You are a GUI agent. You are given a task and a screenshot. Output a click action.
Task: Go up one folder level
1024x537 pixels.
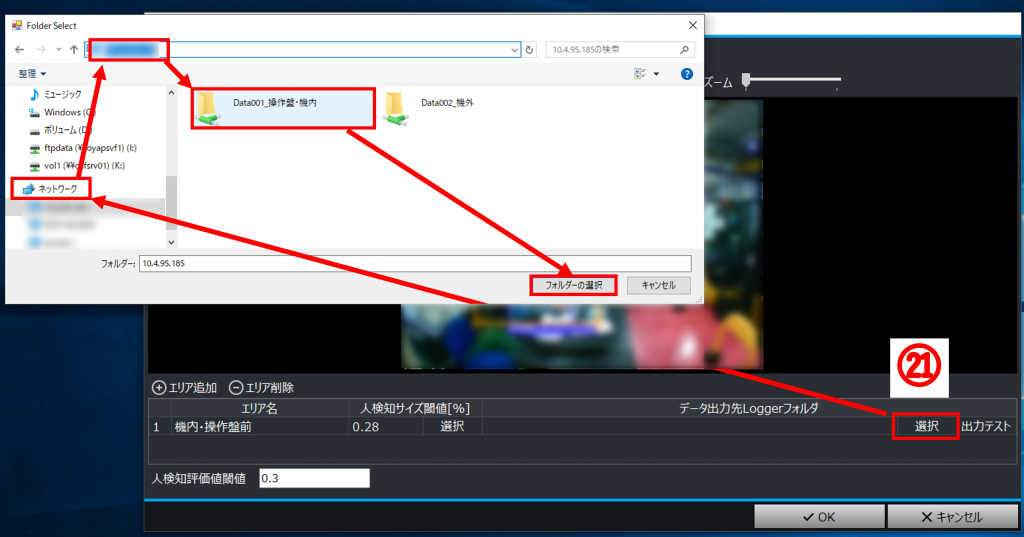[74, 50]
